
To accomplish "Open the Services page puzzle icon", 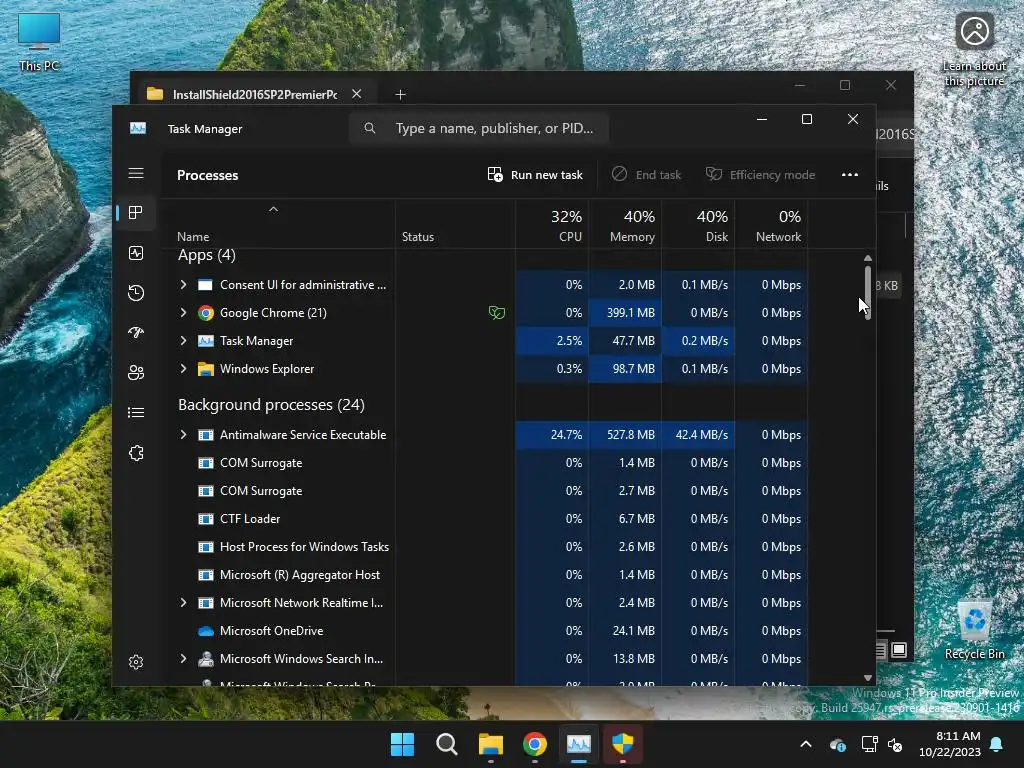I will point(136,453).
